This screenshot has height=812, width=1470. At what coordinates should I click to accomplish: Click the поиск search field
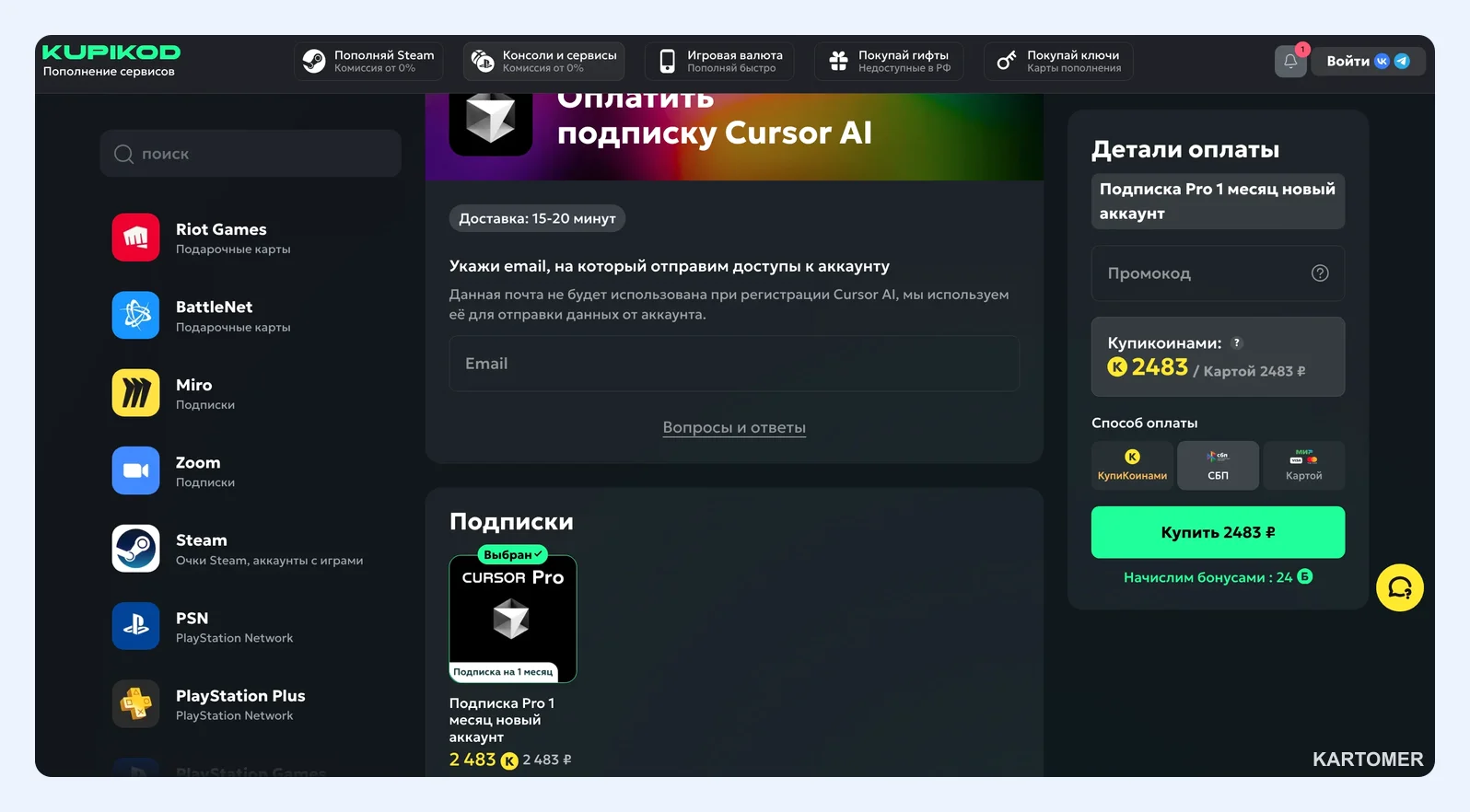pyautogui.click(x=251, y=154)
